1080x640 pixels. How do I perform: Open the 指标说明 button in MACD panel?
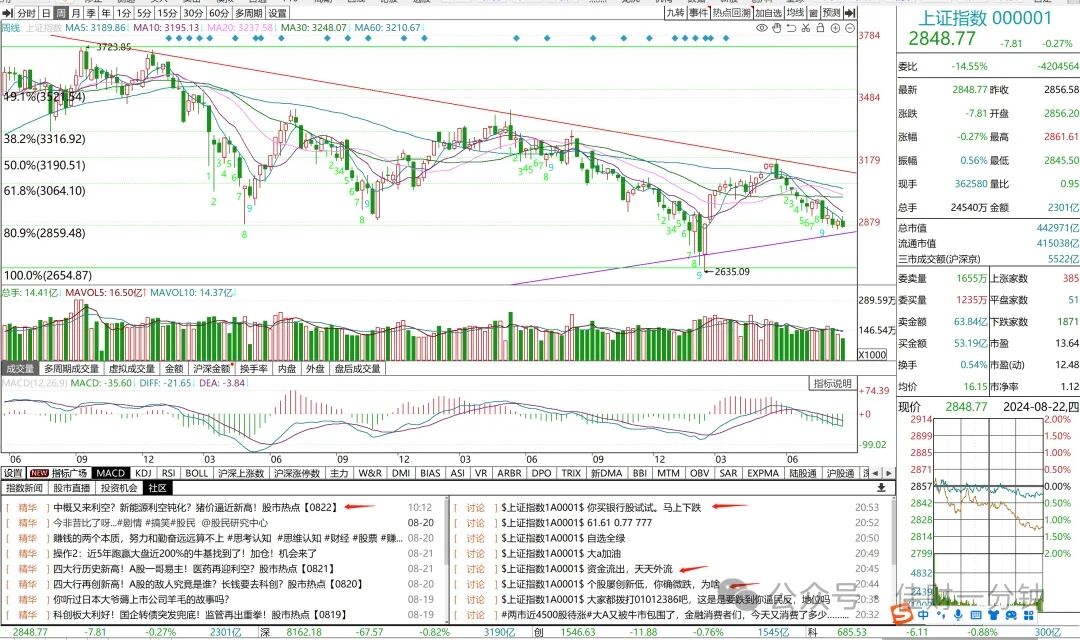click(833, 384)
